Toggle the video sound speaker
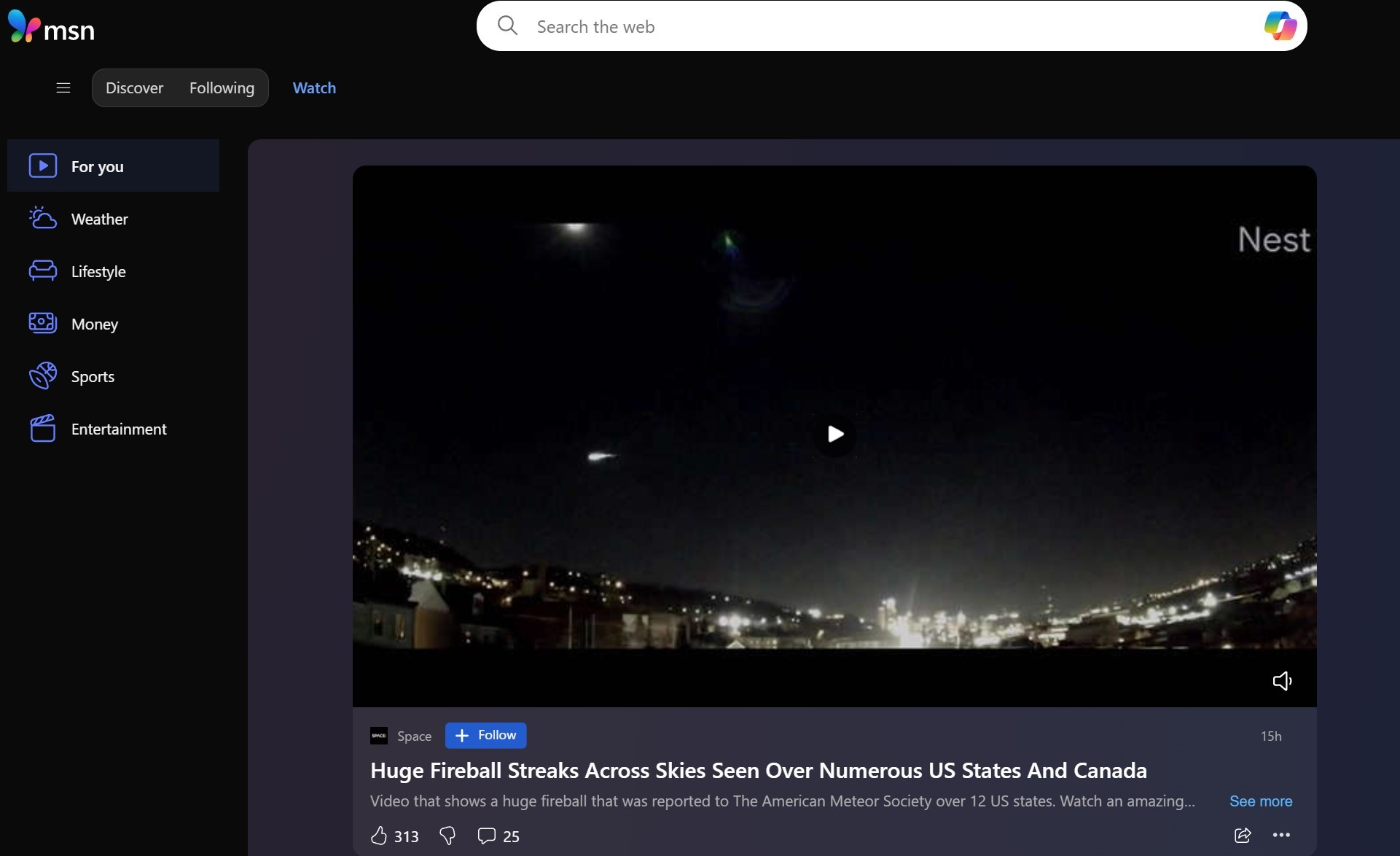The height and width of the screenshot is (856, 1400). click(x=1282, y=681)
